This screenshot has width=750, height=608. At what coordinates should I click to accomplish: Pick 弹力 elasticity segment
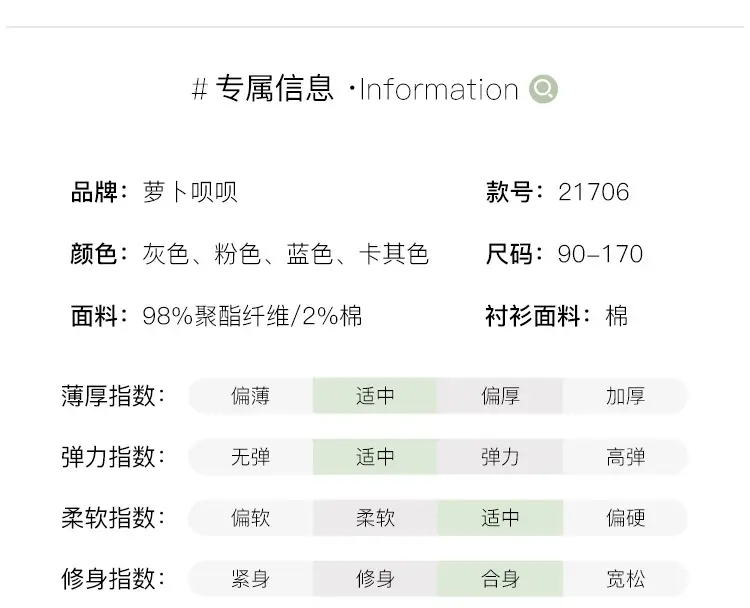click(500, 456)
